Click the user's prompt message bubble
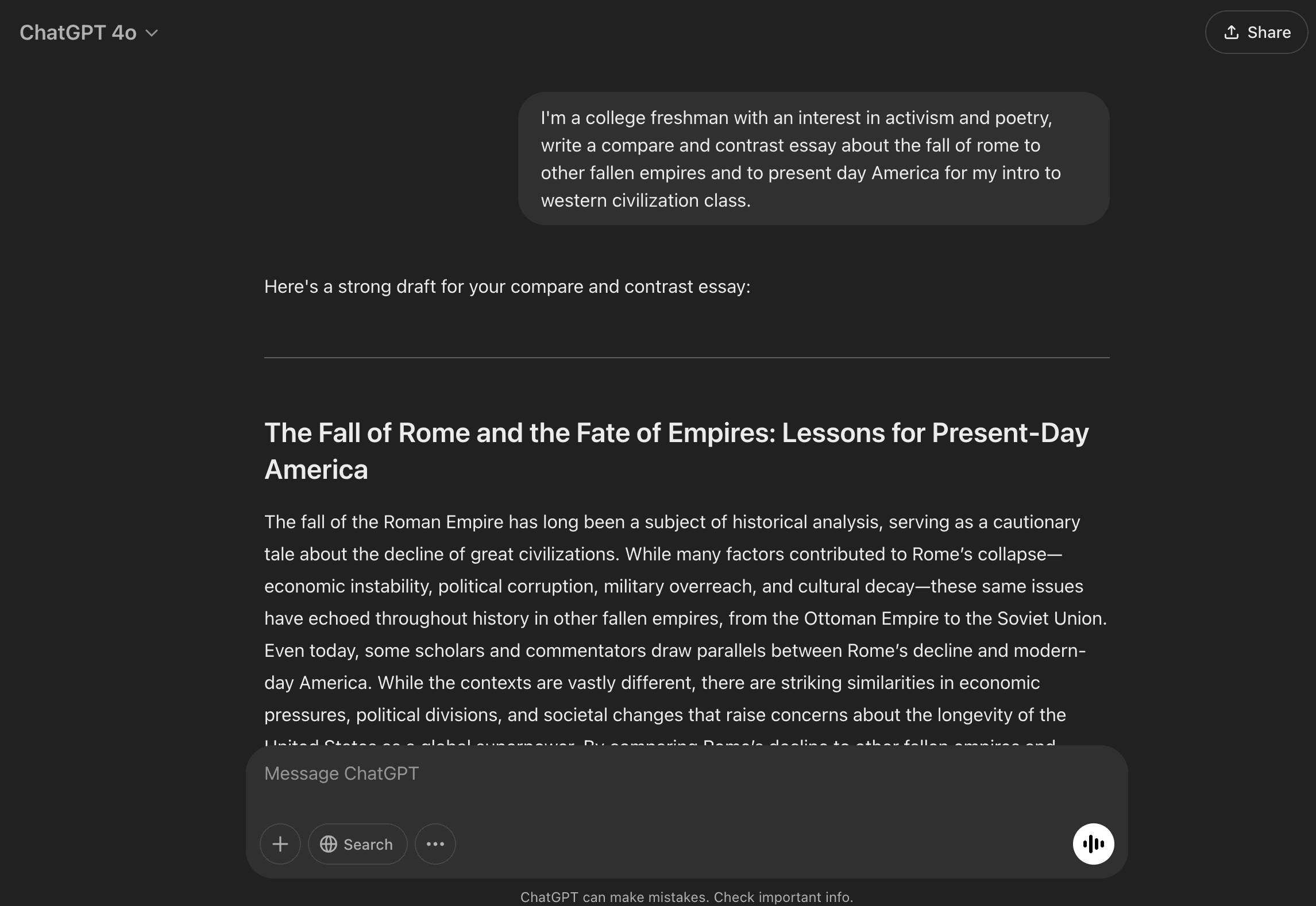 tap(813, 158)
